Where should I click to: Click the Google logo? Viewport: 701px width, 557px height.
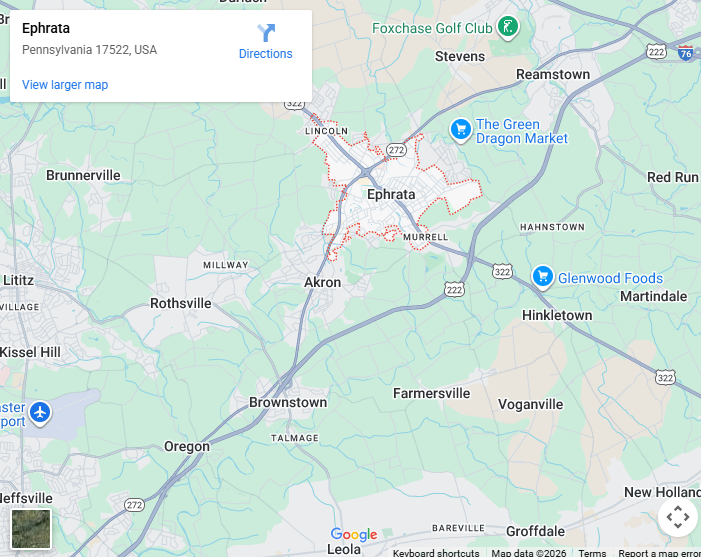click(354, 534)
